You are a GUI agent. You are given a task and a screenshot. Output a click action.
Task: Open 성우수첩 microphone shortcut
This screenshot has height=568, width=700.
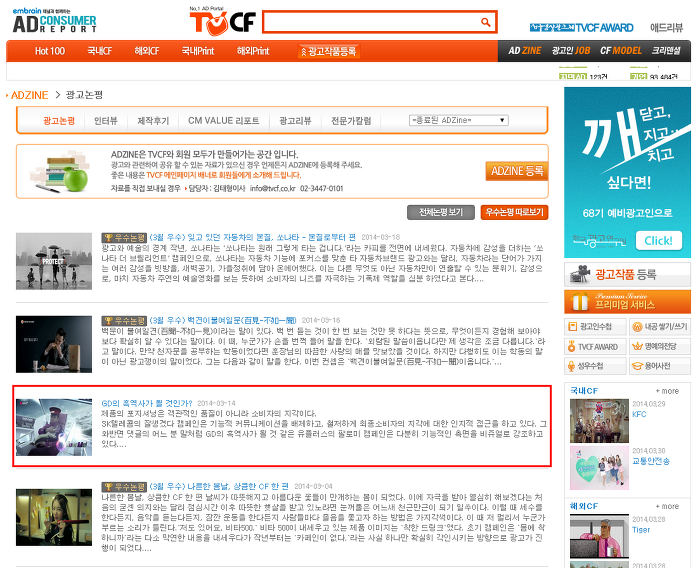coord(595,366)
